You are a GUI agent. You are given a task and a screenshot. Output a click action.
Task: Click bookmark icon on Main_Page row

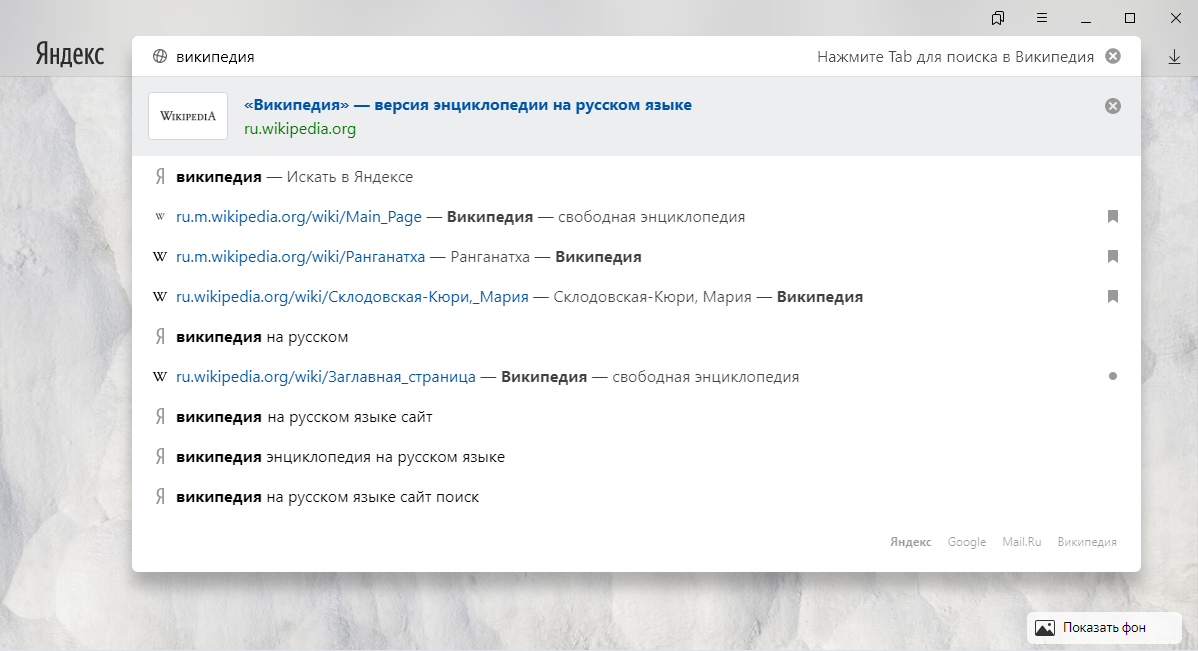tap(1113, 217)
